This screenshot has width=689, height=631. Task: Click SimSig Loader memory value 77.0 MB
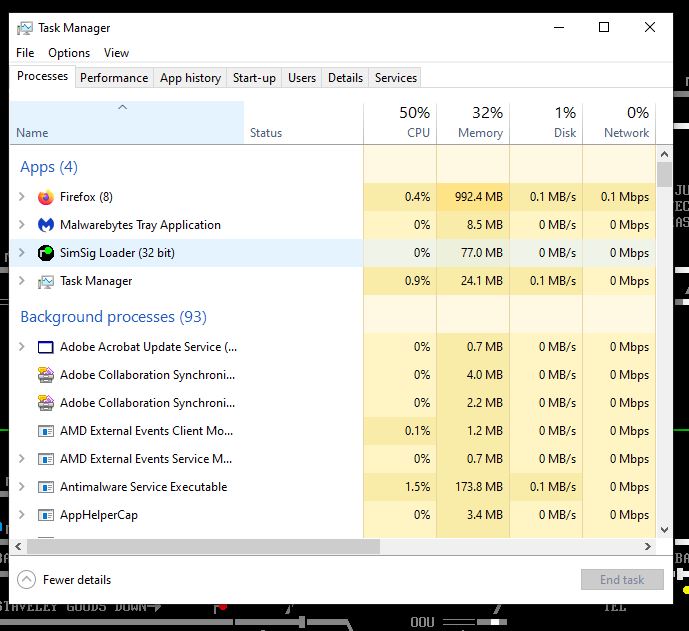click(x=482, y=253)
